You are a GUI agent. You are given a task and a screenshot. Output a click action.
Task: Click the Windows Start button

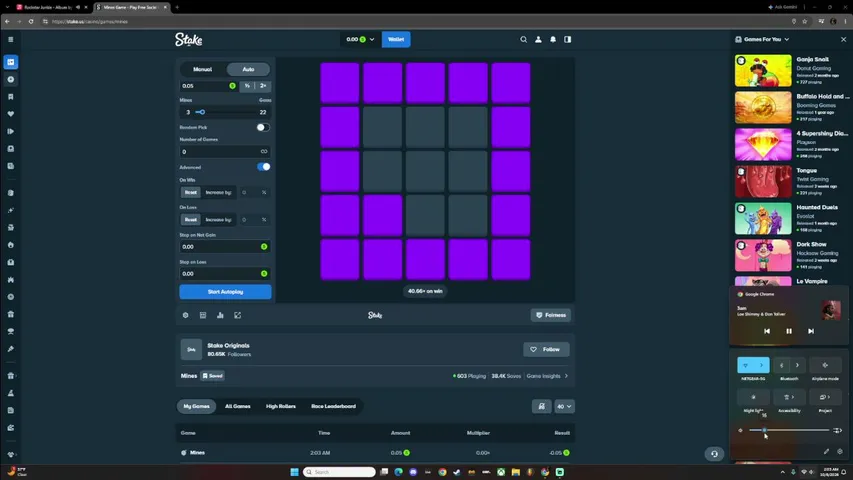coord(294,472)
